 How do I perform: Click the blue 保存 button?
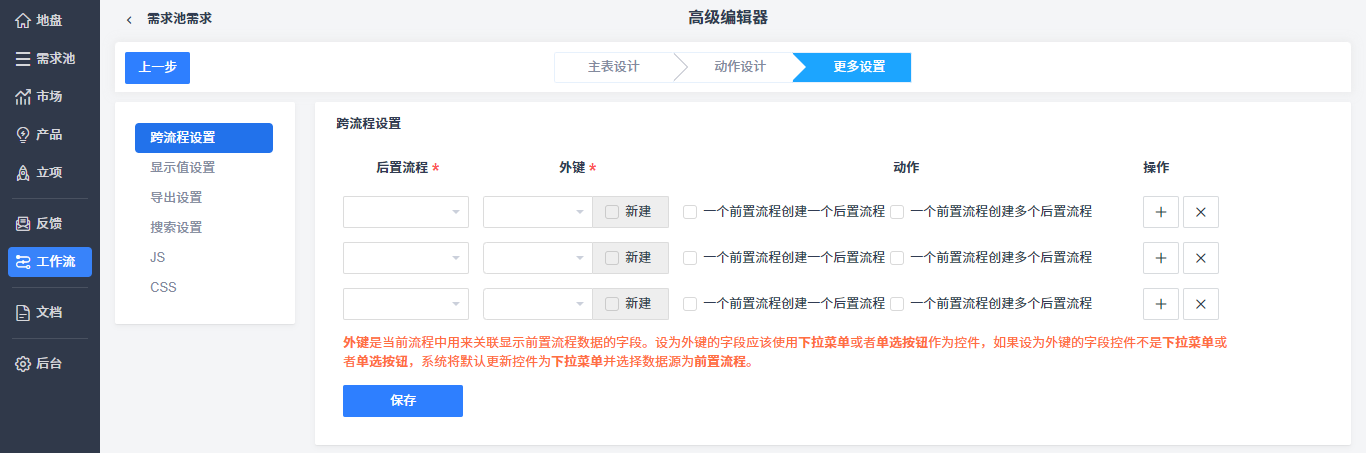(x=403, y=400)
